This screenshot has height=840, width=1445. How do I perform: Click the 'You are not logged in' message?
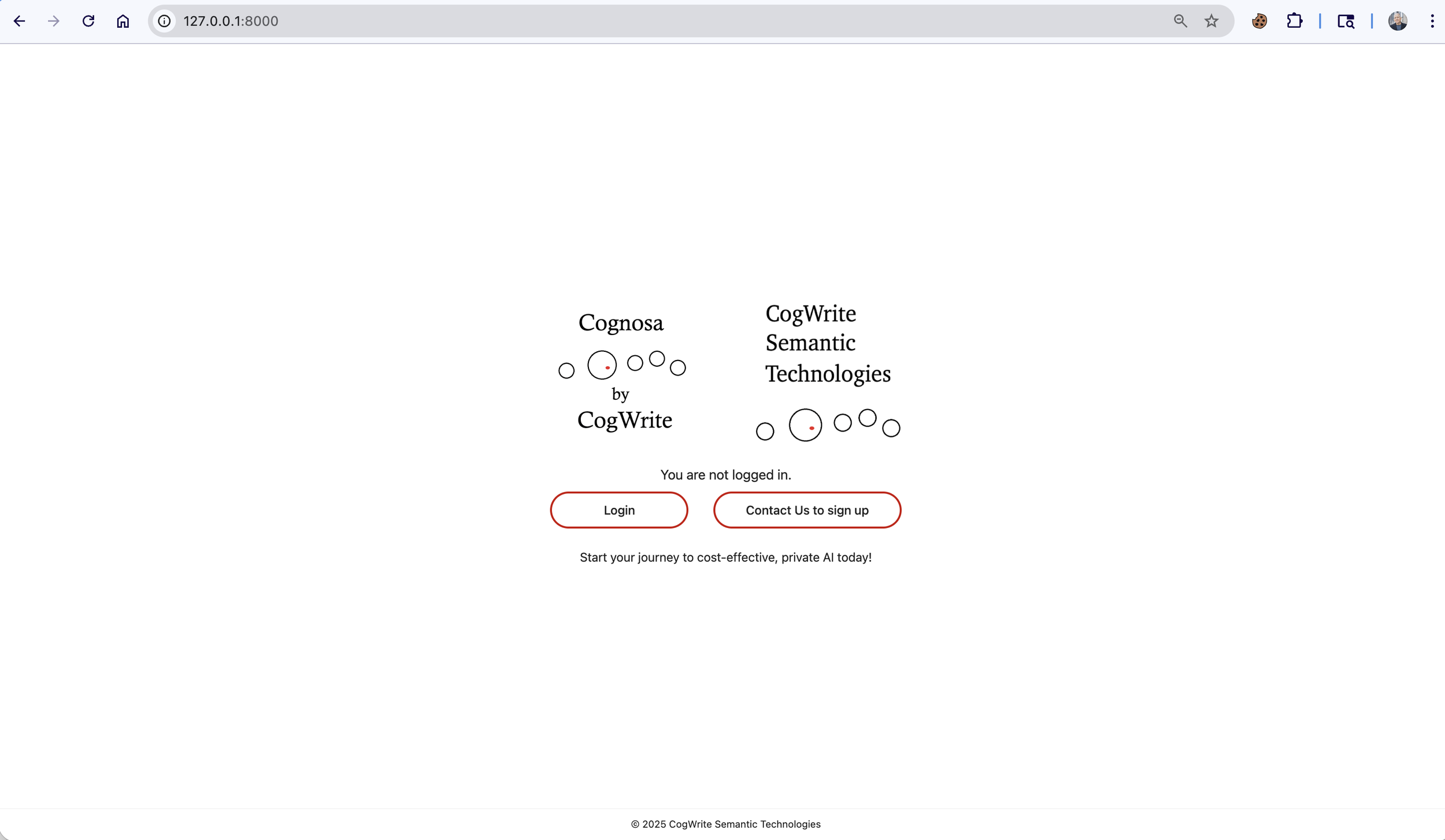pos(725,475)
